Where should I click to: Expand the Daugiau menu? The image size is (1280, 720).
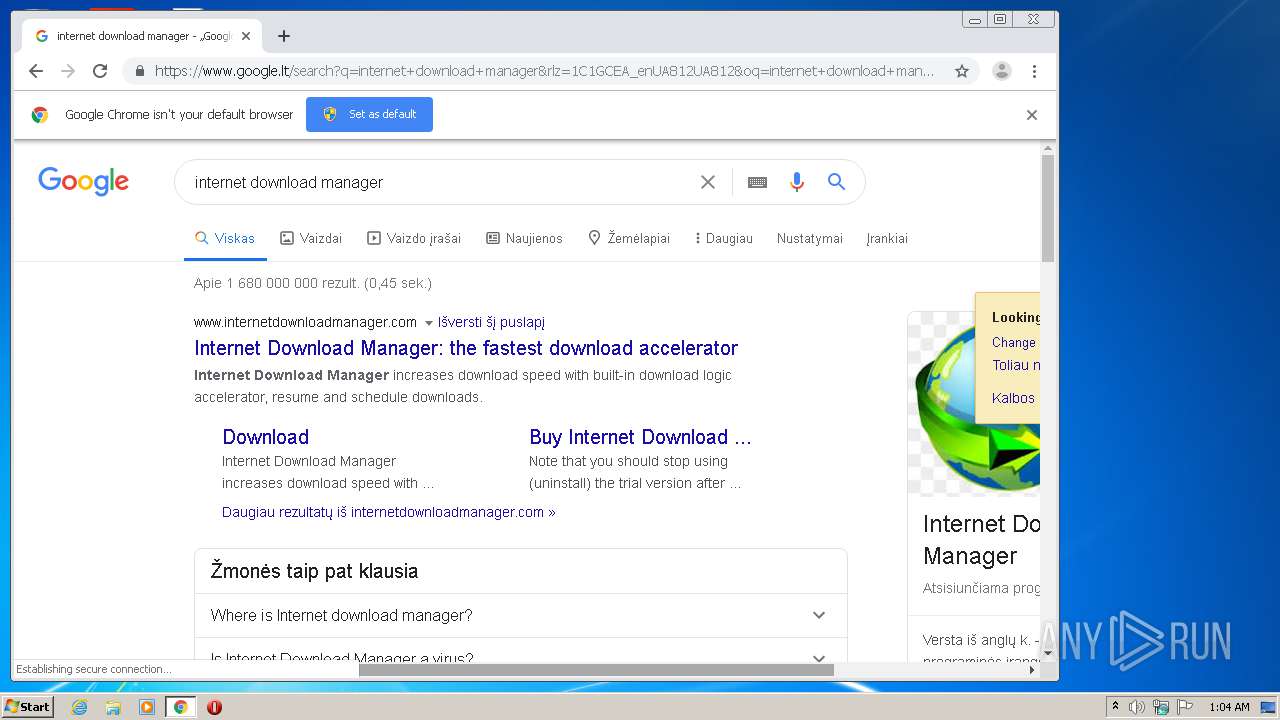724,238
